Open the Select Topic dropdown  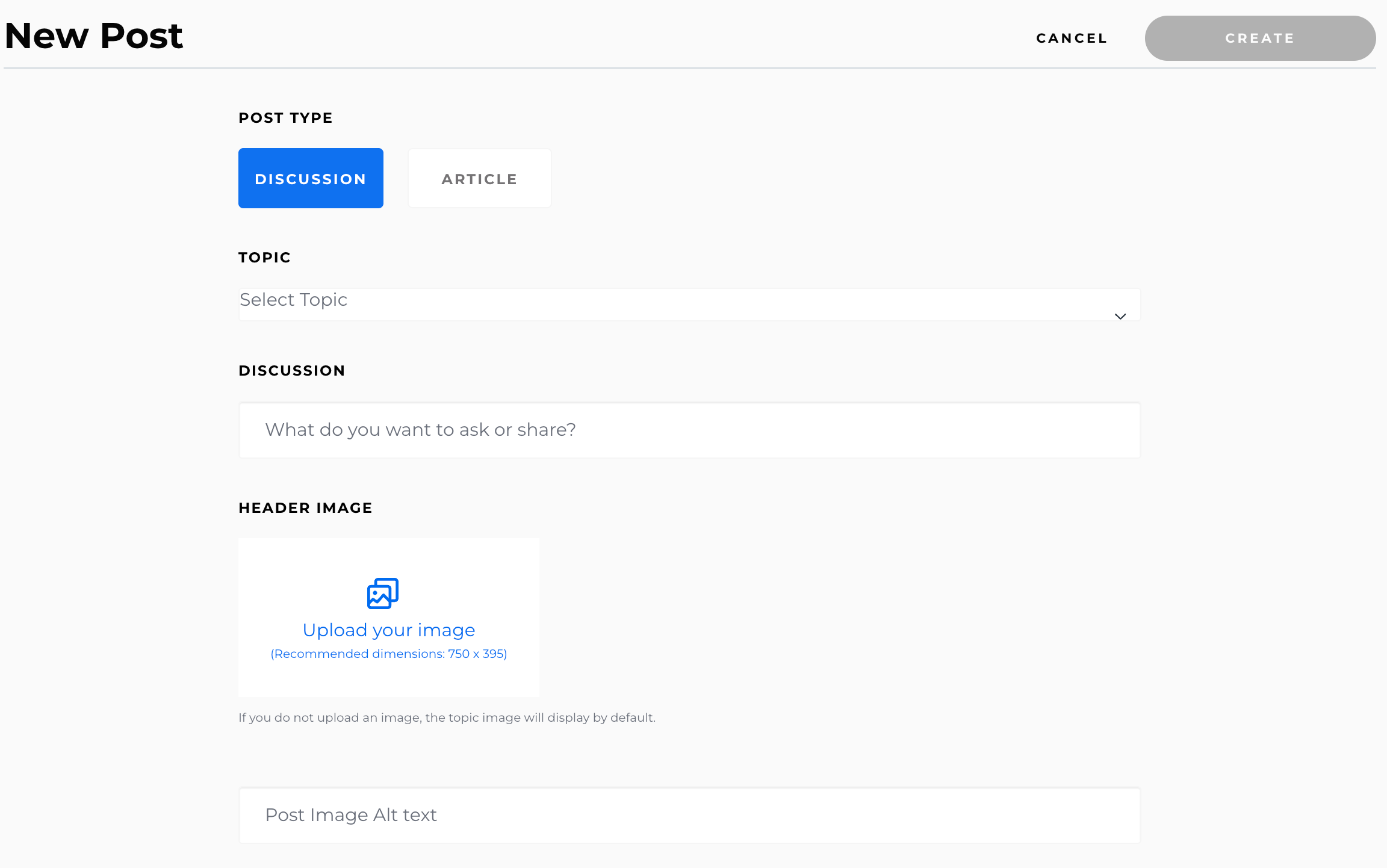click(x=689, y=305)
